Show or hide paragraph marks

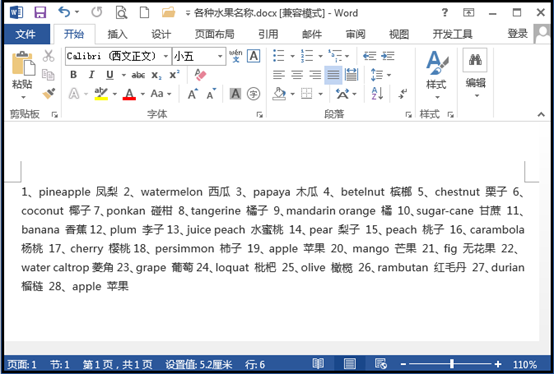tap(402, 94)
